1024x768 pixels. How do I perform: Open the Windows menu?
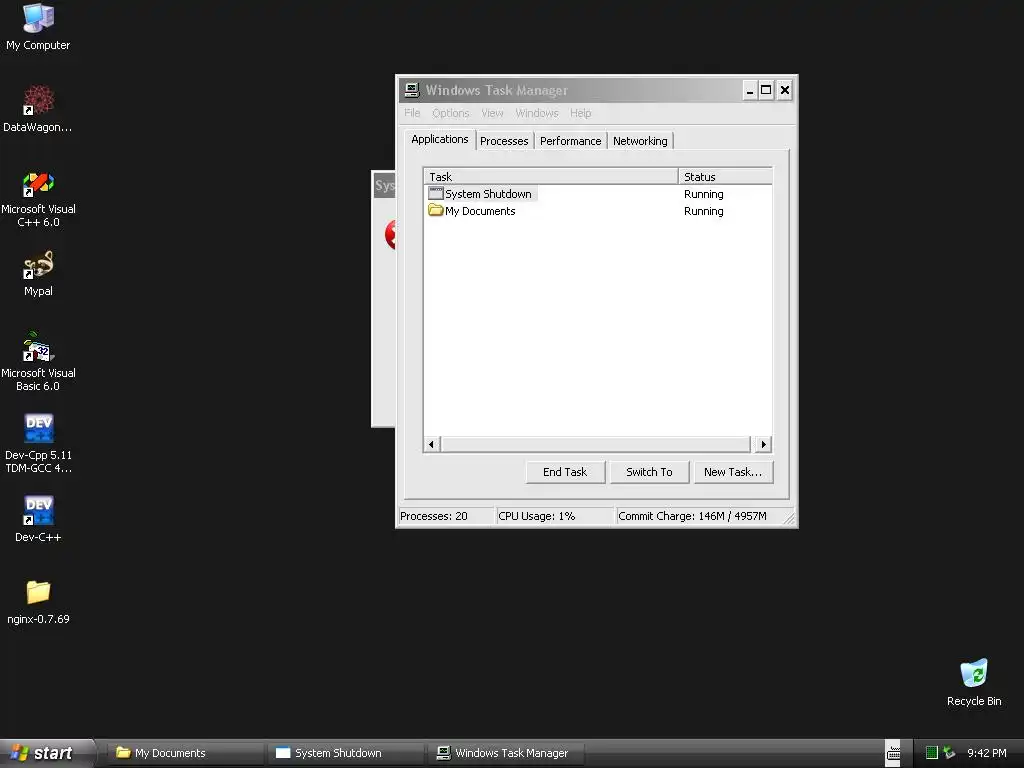[537, 113]
